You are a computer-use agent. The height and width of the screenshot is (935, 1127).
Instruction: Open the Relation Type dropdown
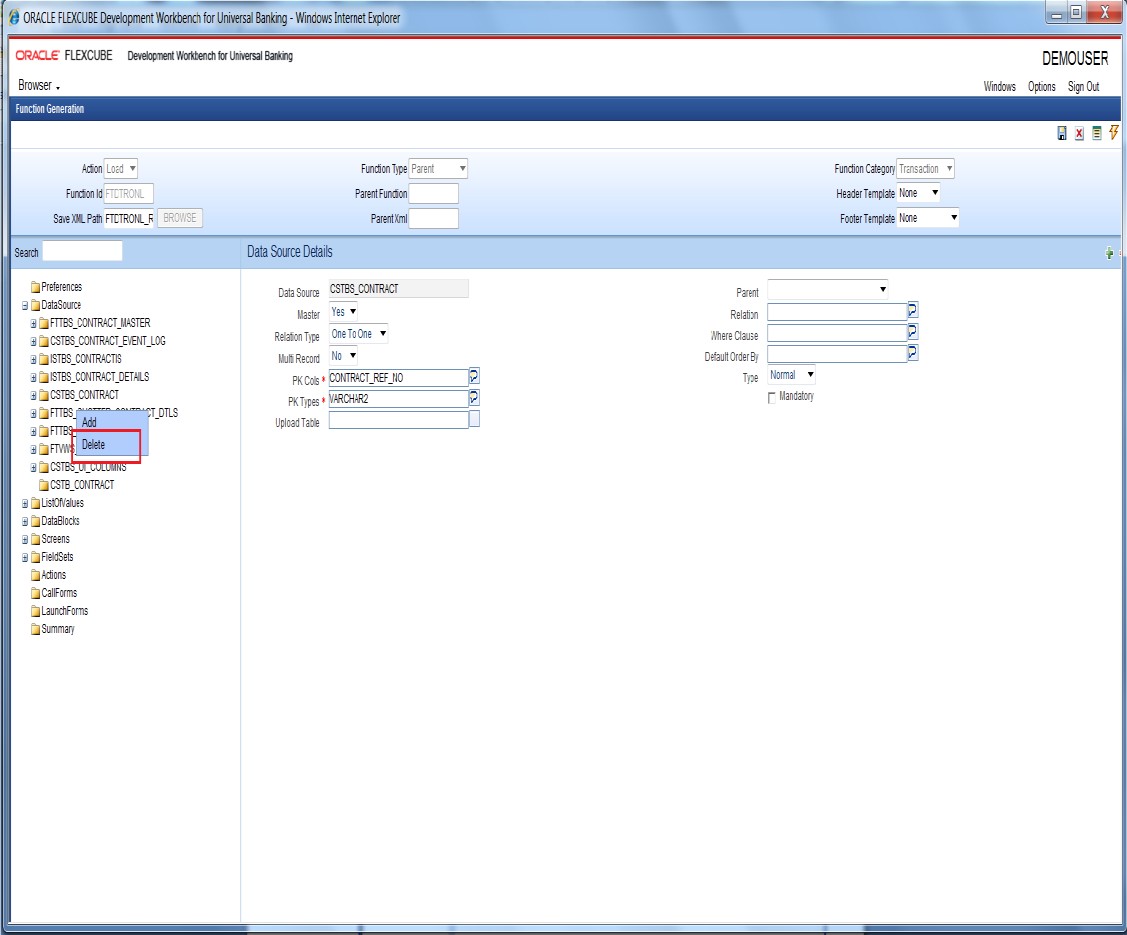(359, 334)
